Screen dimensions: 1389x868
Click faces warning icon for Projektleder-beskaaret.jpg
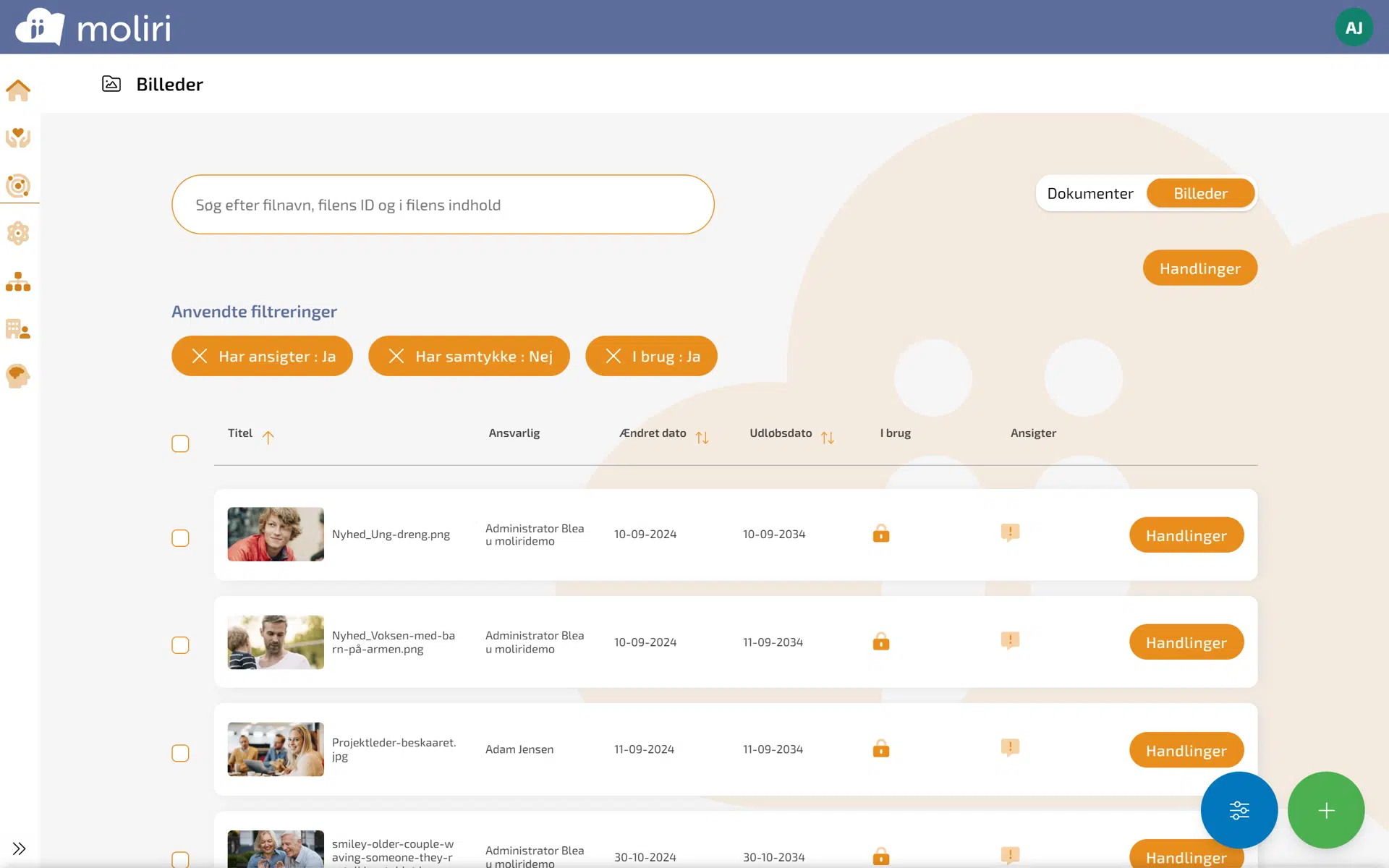(1010, 747)
